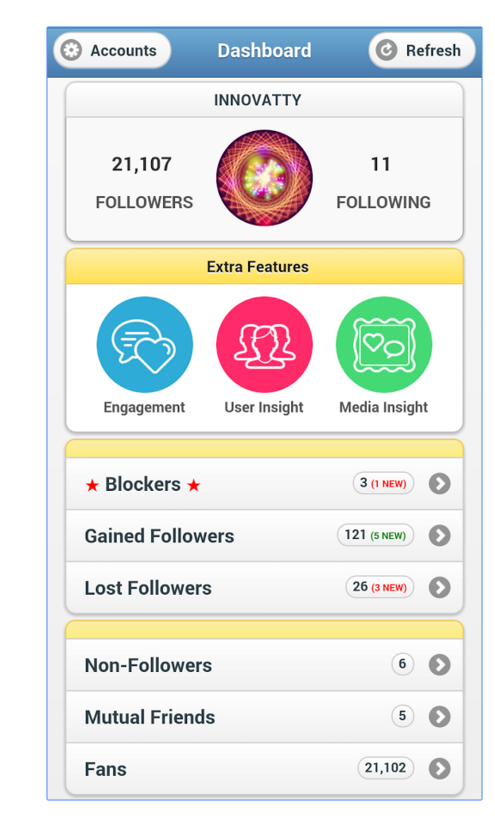Expand the Gained Followers arrow

[440, 535]
